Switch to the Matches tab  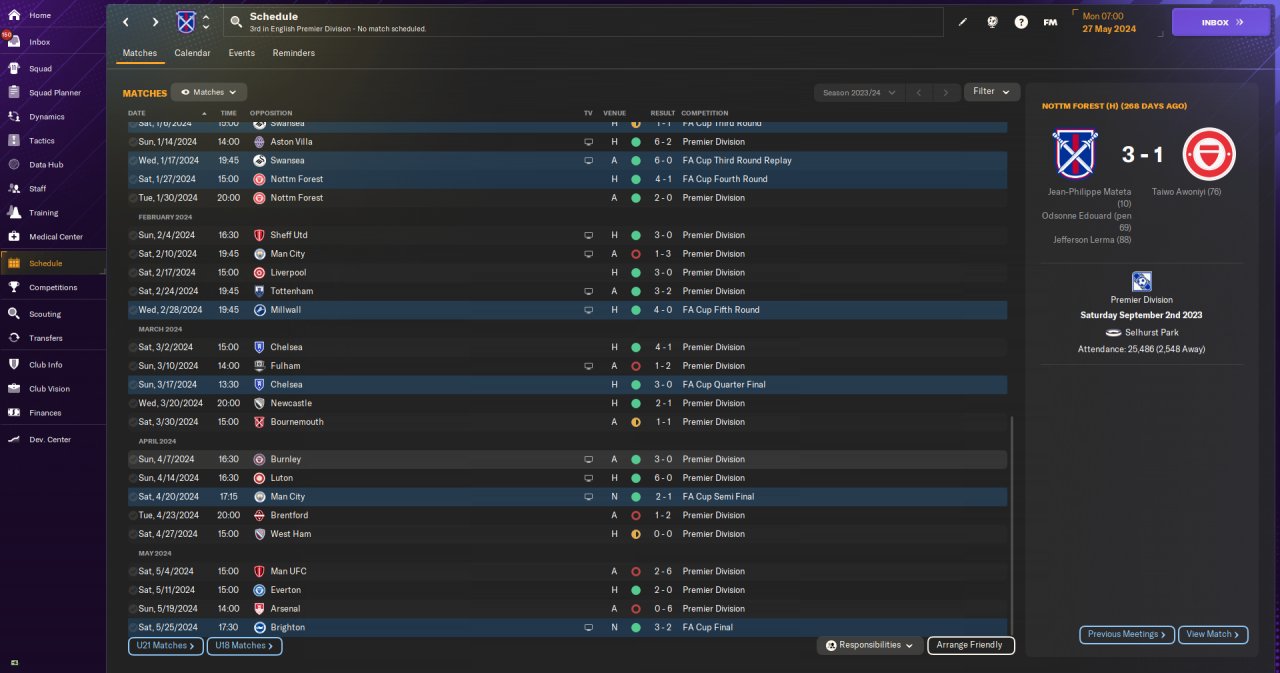(140, 53)
